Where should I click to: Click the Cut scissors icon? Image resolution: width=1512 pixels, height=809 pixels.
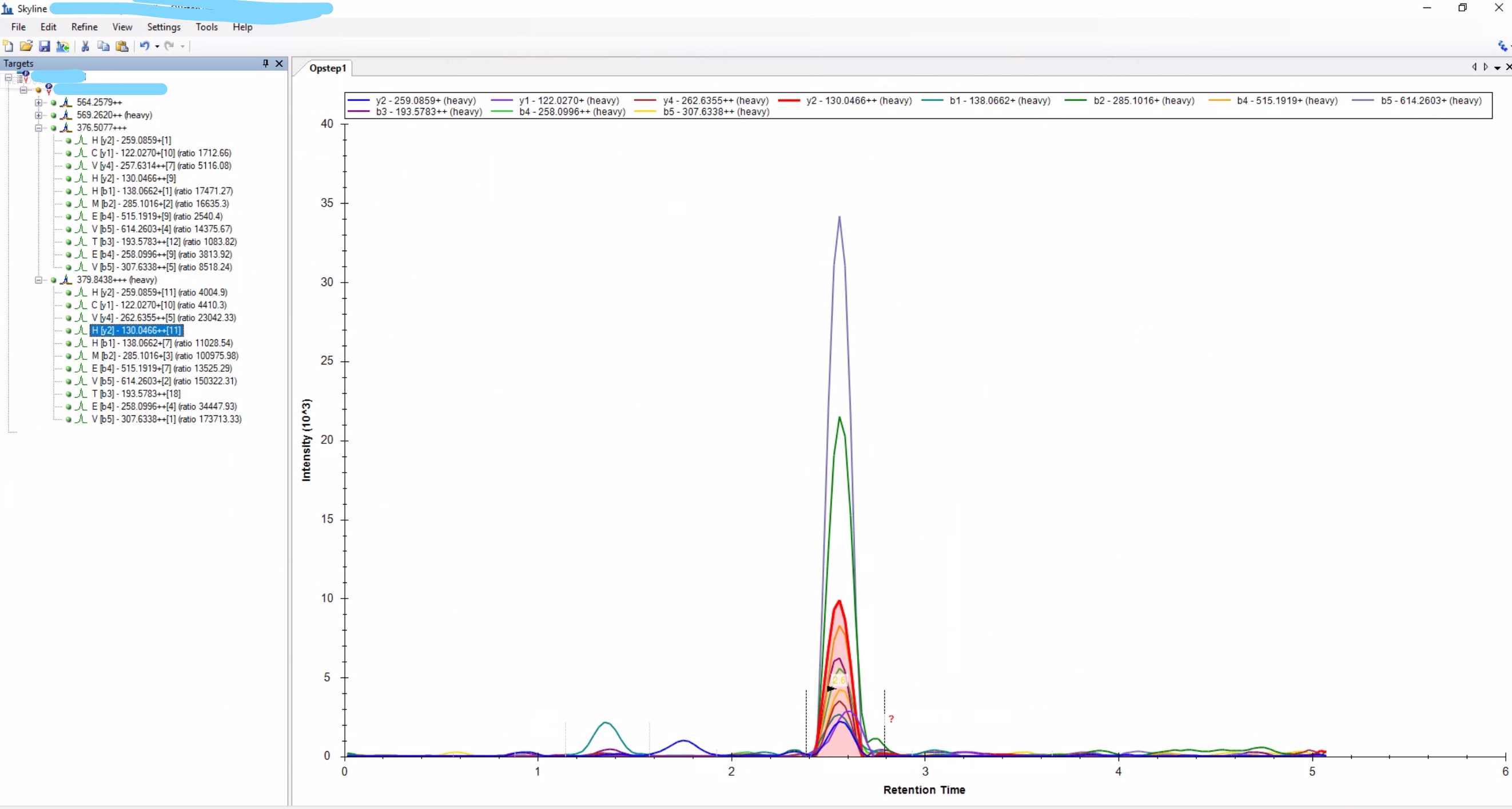click(85, 46)
